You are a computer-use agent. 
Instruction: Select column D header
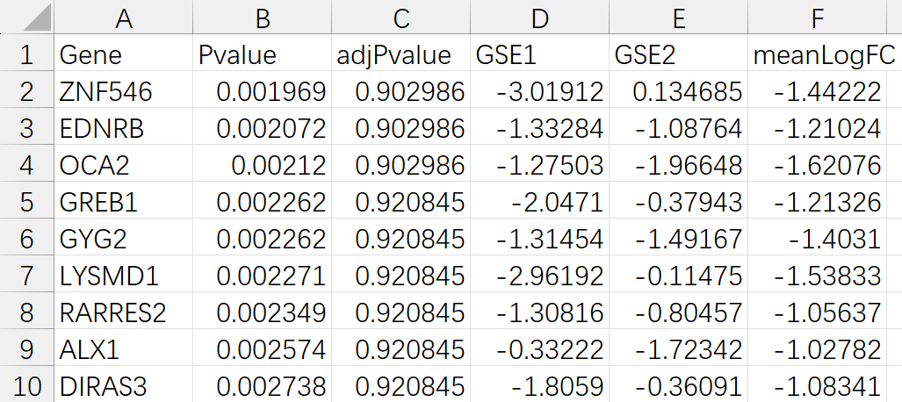pyautogui.click(x=540, y=17)
